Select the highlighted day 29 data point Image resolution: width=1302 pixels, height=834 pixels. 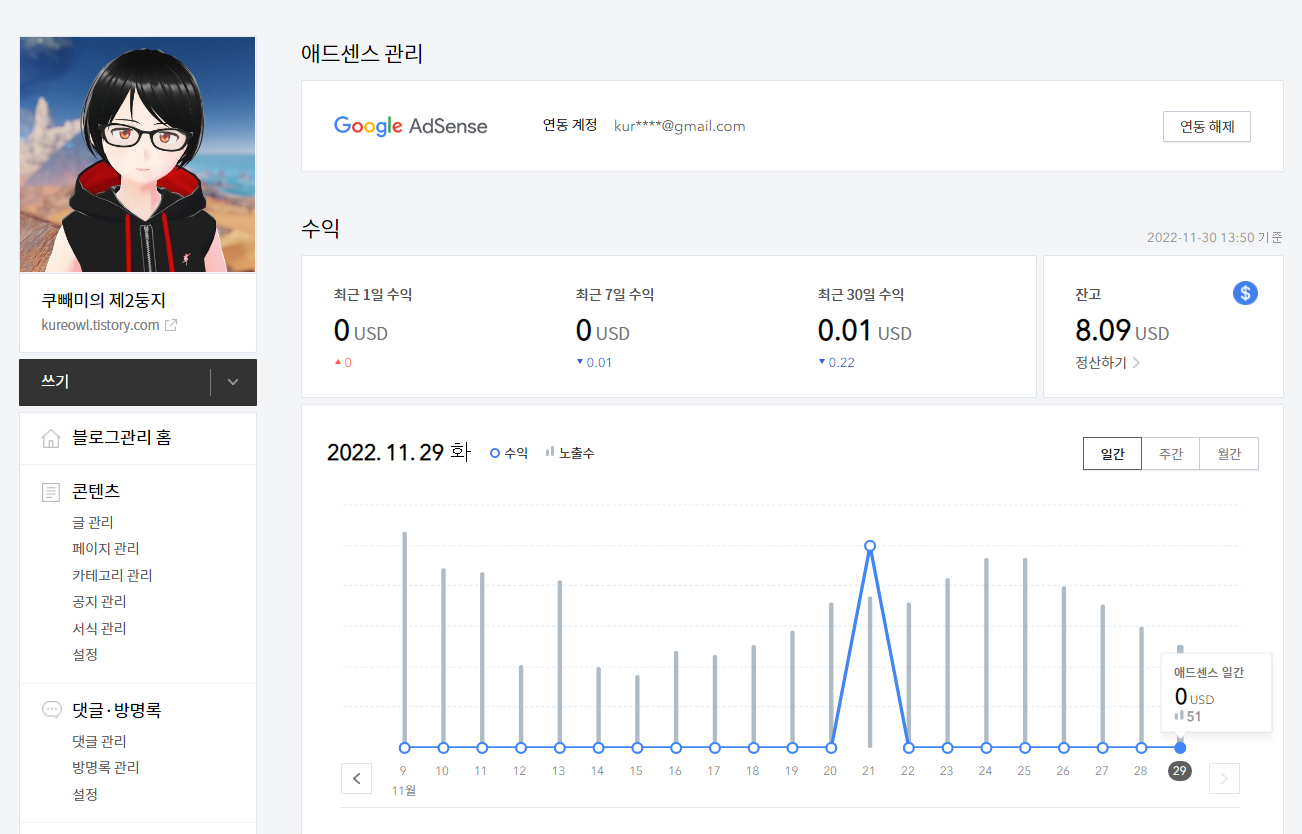1180,747
